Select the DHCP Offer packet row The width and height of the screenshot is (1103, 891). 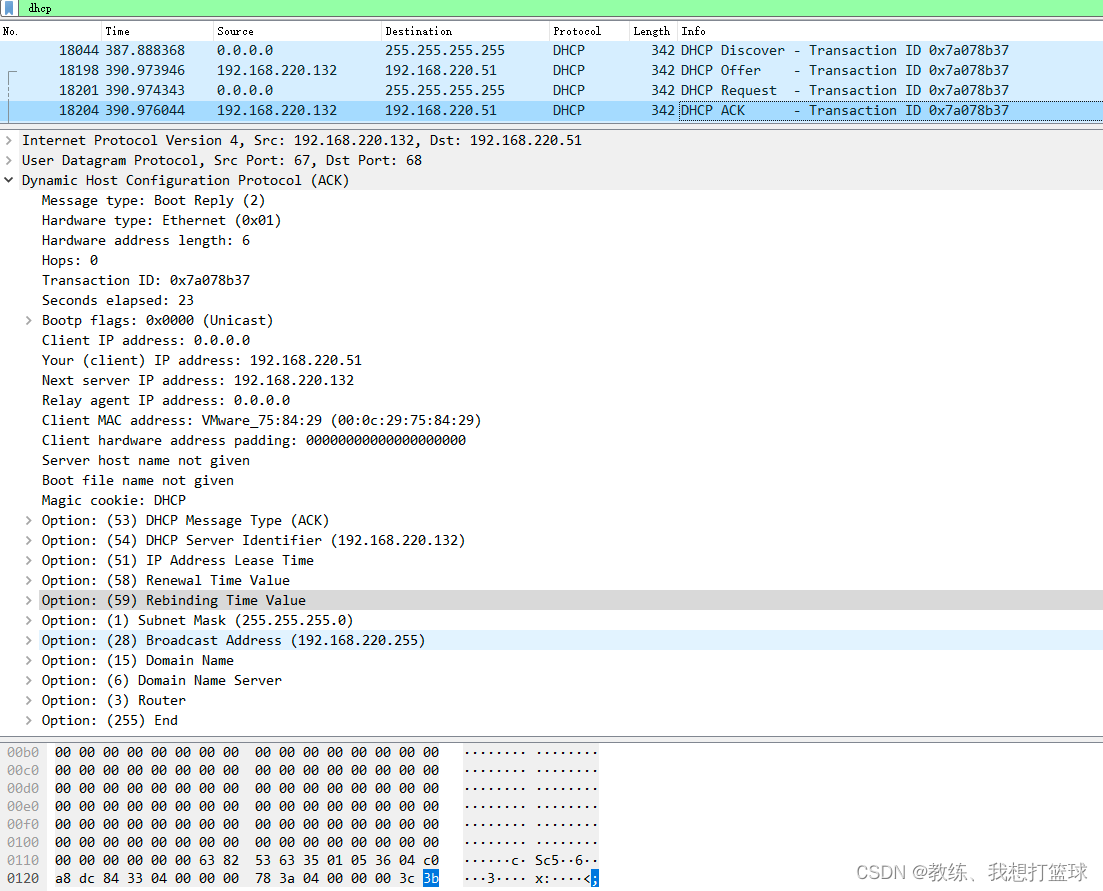(x=400, y=70)
